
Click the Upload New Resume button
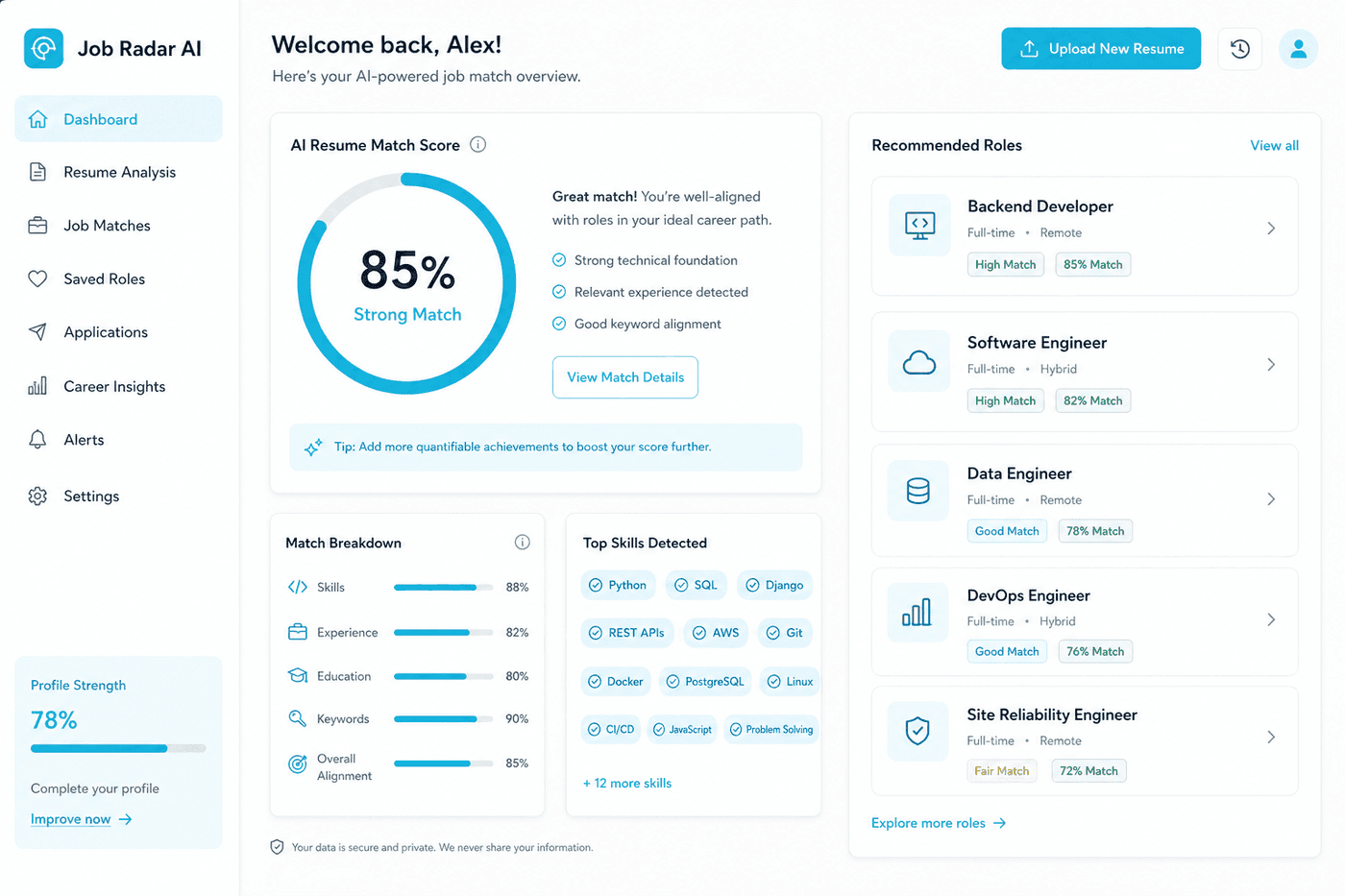pos(1101,48)
